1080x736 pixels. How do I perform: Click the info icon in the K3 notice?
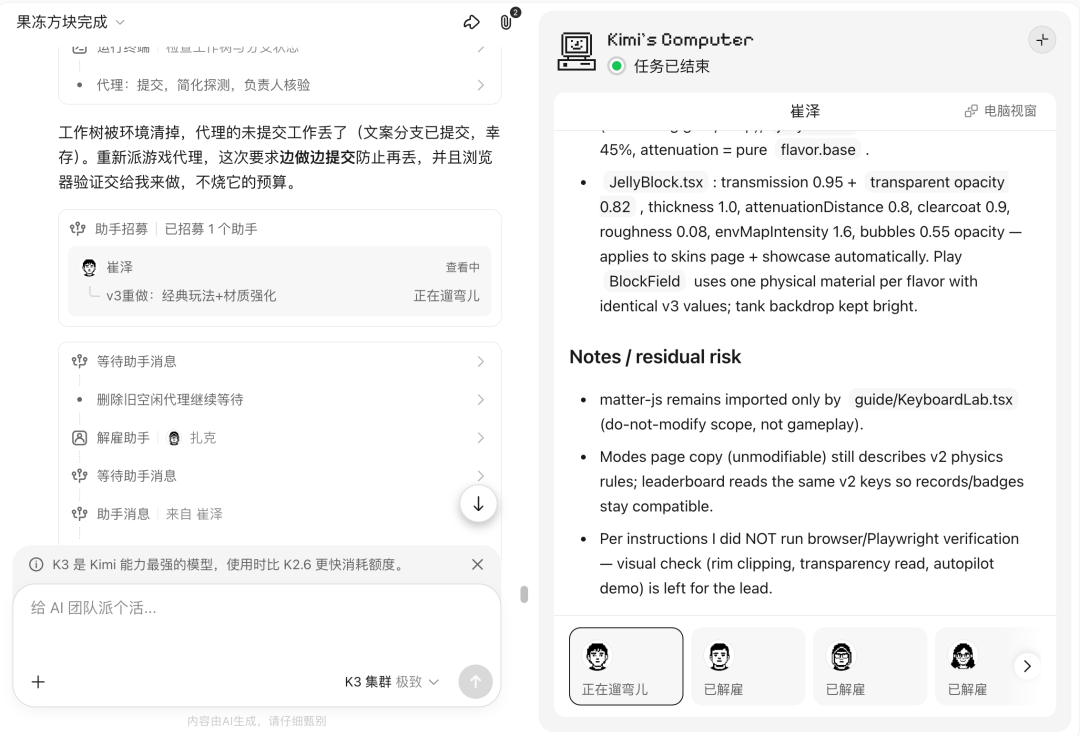click(x=36, y=565)
